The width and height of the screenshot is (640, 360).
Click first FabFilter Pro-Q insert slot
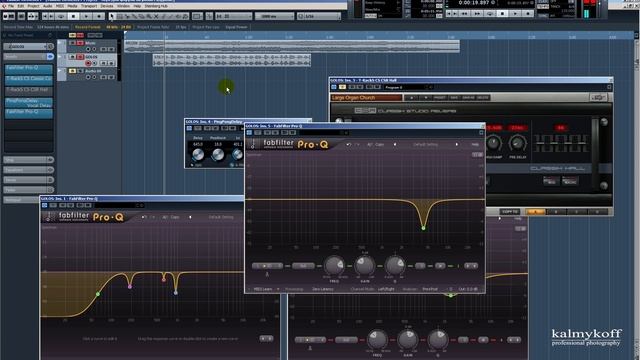29,69
